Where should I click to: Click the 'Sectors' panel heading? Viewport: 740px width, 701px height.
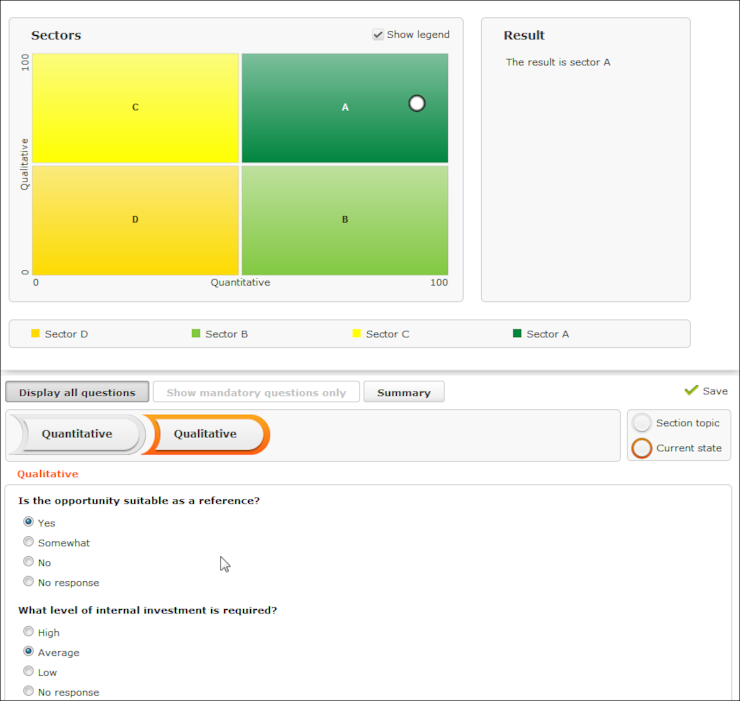point(56,35)
